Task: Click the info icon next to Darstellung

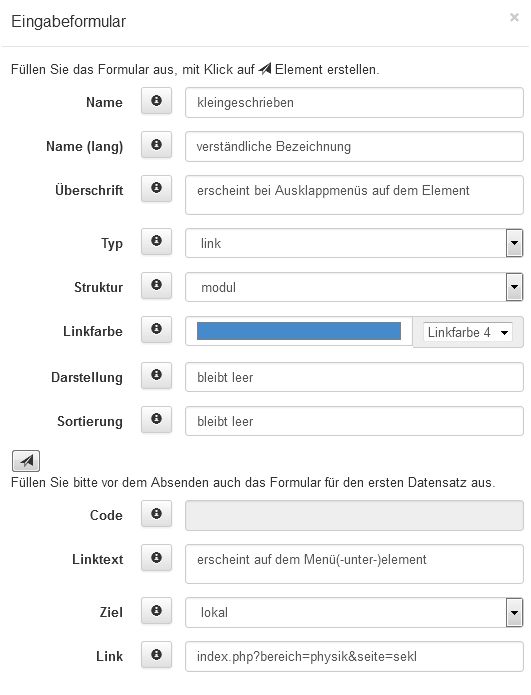Action: tap(156, 376)
